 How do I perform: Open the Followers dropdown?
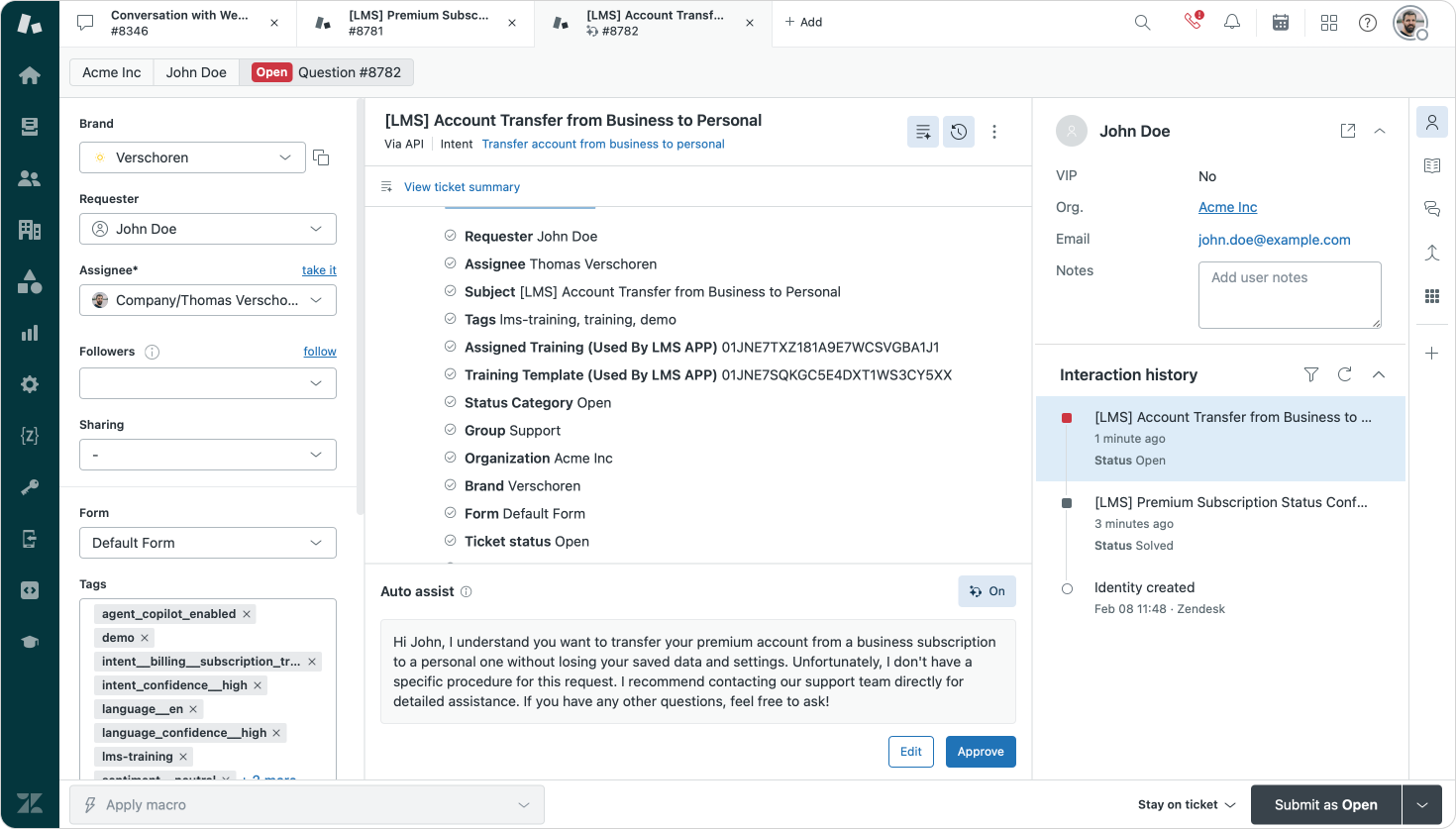point(208,383)
